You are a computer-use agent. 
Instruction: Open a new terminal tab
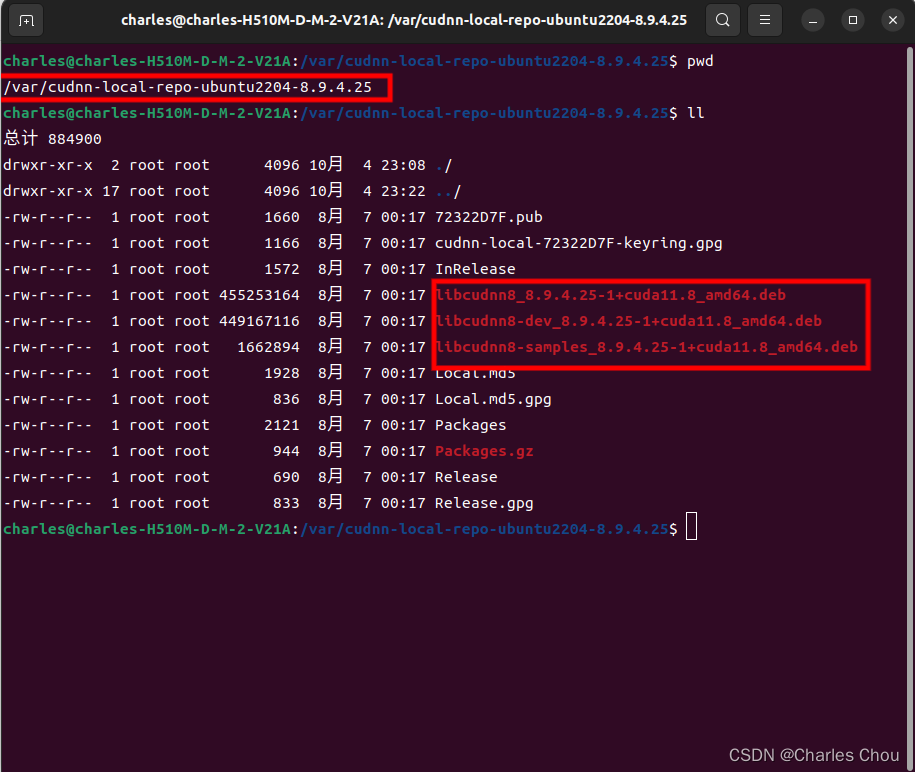pos(27,19)
